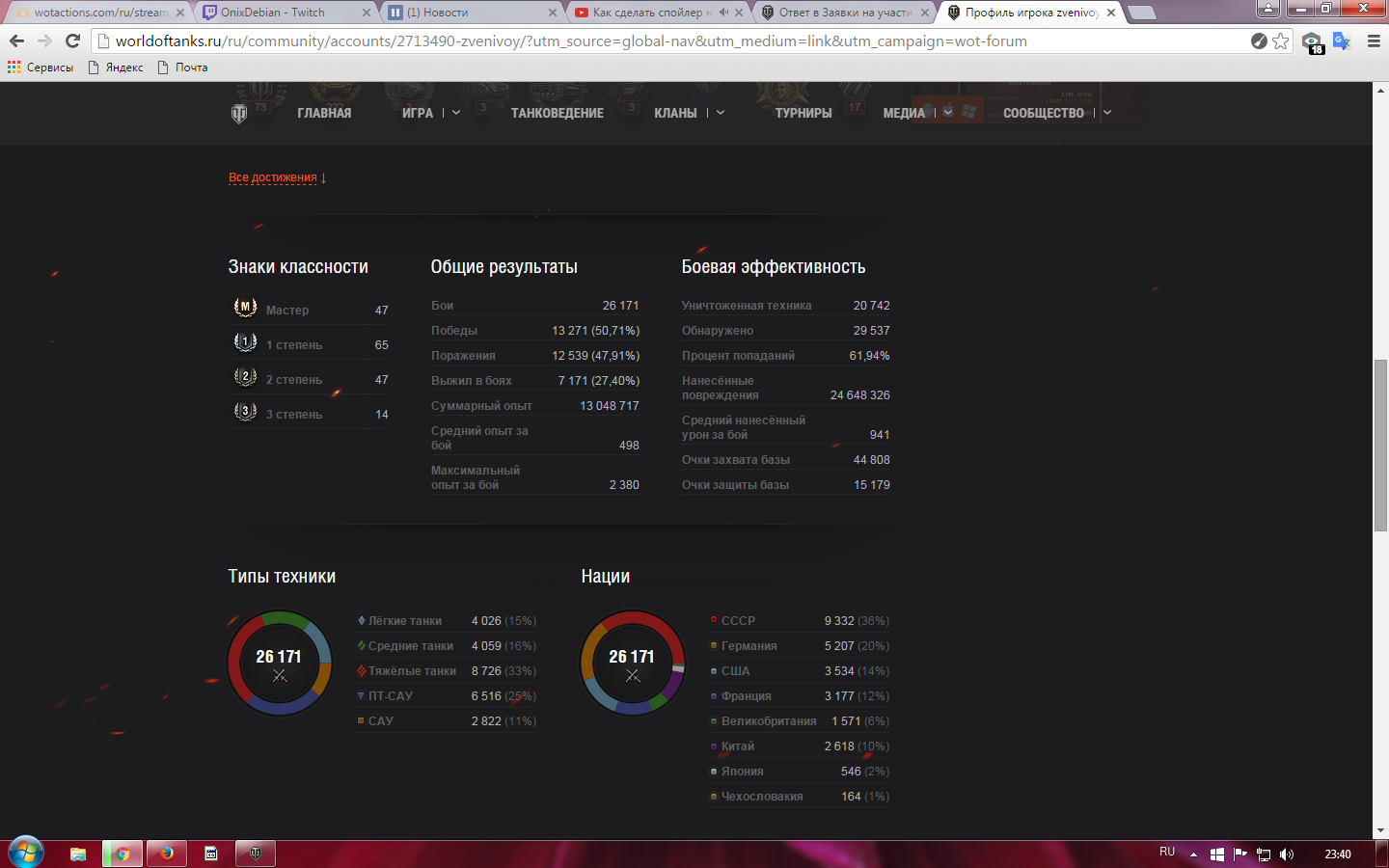The height and width of the screenshot is (868, 1389).
Task: Click the network icon in the system tray
Action: 1264,854
